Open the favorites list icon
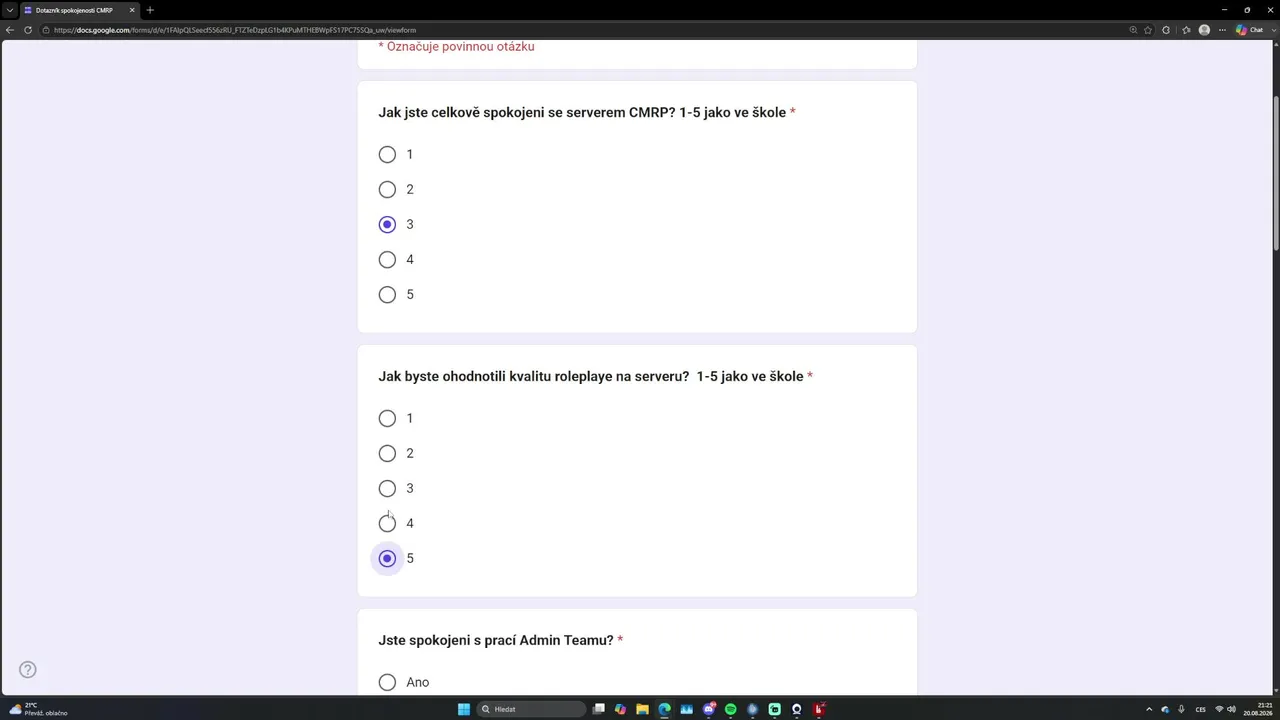The height and width of the screenshot is (720, 1280). [x=1186, y=30]
